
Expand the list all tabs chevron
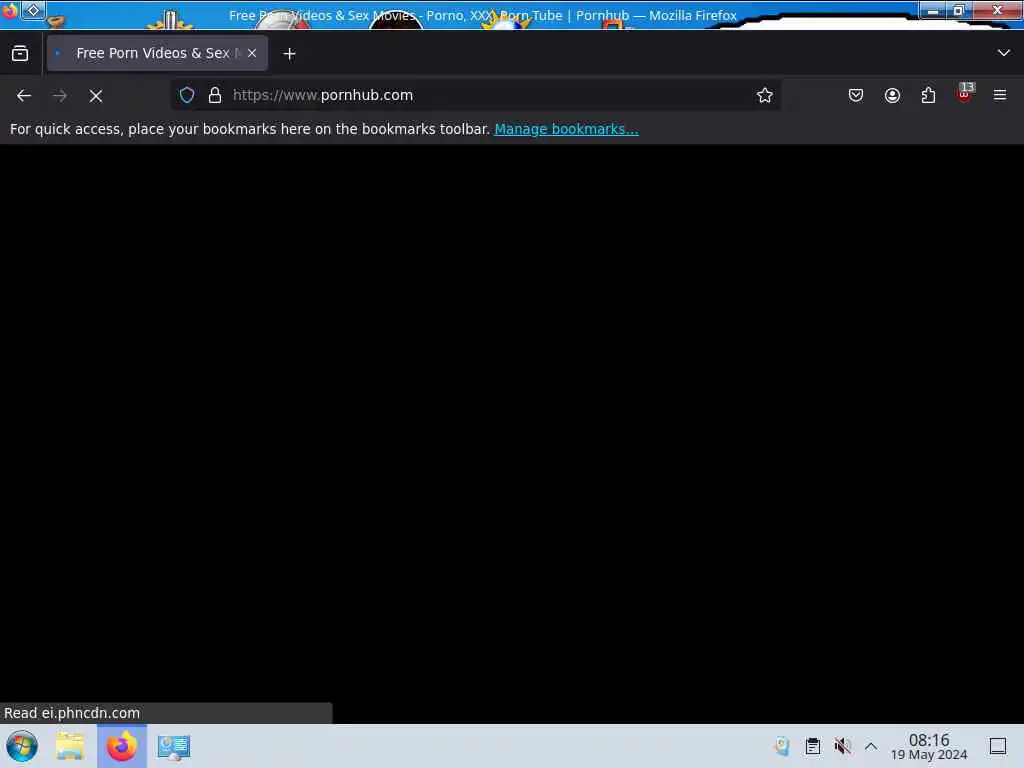(x=1003, y=53)
